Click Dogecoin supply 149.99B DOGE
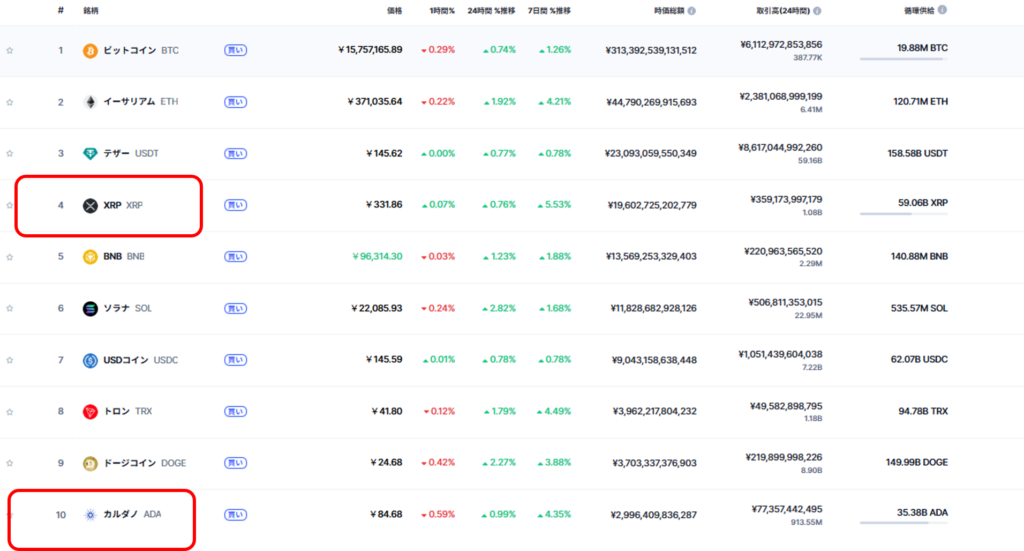The width and height of the screenshot is (1024, 551). coord(917,462)
